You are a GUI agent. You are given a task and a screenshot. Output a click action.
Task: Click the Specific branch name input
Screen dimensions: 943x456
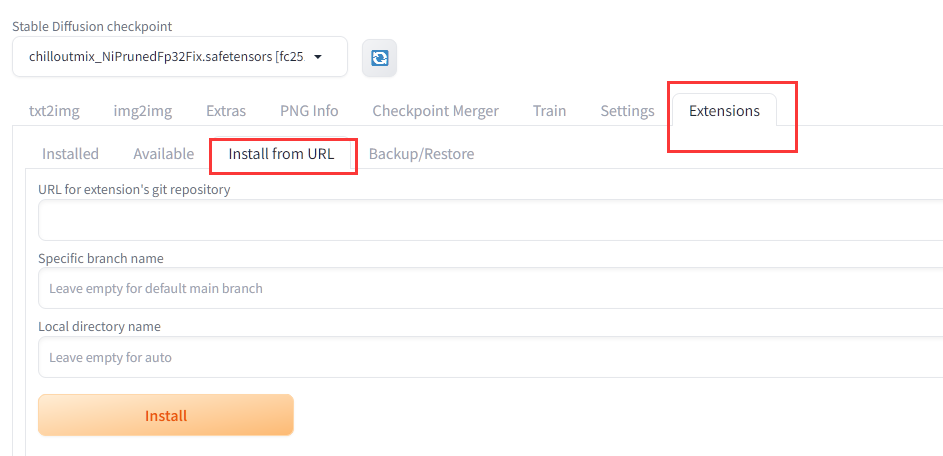490,288
